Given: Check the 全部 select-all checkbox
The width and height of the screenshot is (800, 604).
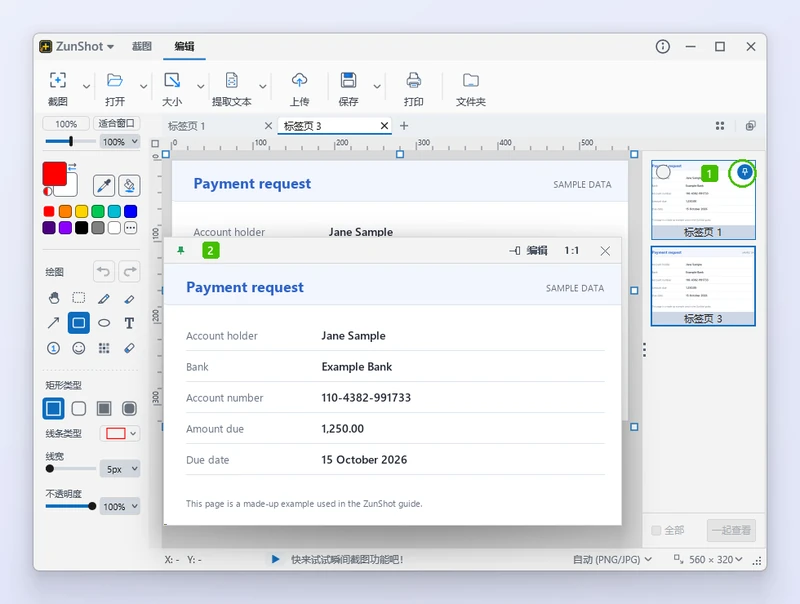Looking at the screenshot, I should click(x=656, y=531).
